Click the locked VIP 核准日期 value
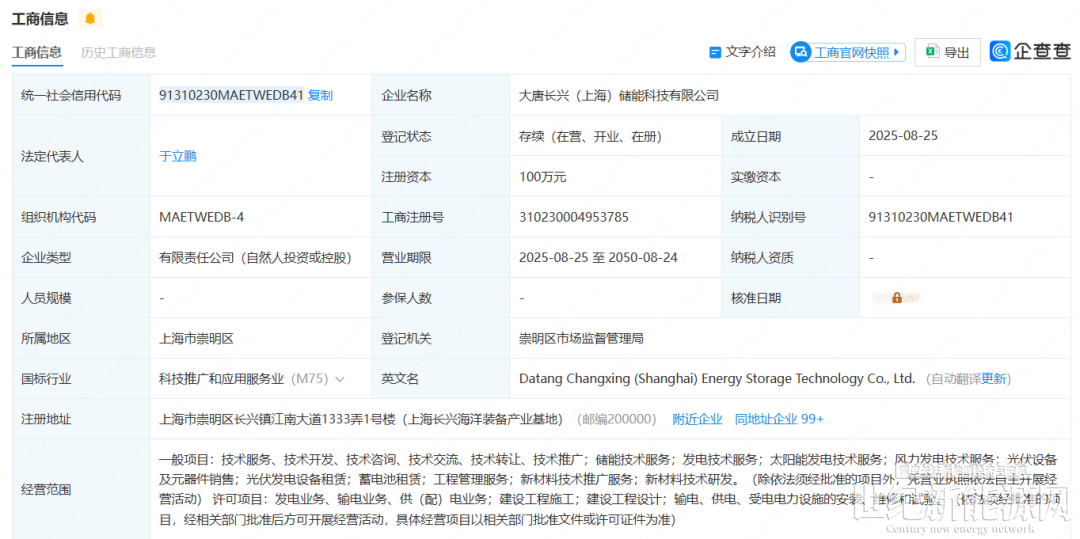Viewport: 1080px width, 539px height. tap(897, 298)
